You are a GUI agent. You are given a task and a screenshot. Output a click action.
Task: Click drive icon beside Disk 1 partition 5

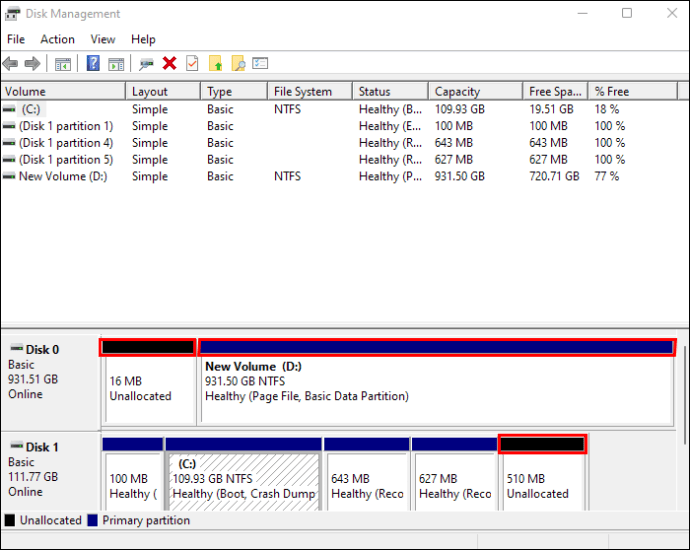click(9, 159)
